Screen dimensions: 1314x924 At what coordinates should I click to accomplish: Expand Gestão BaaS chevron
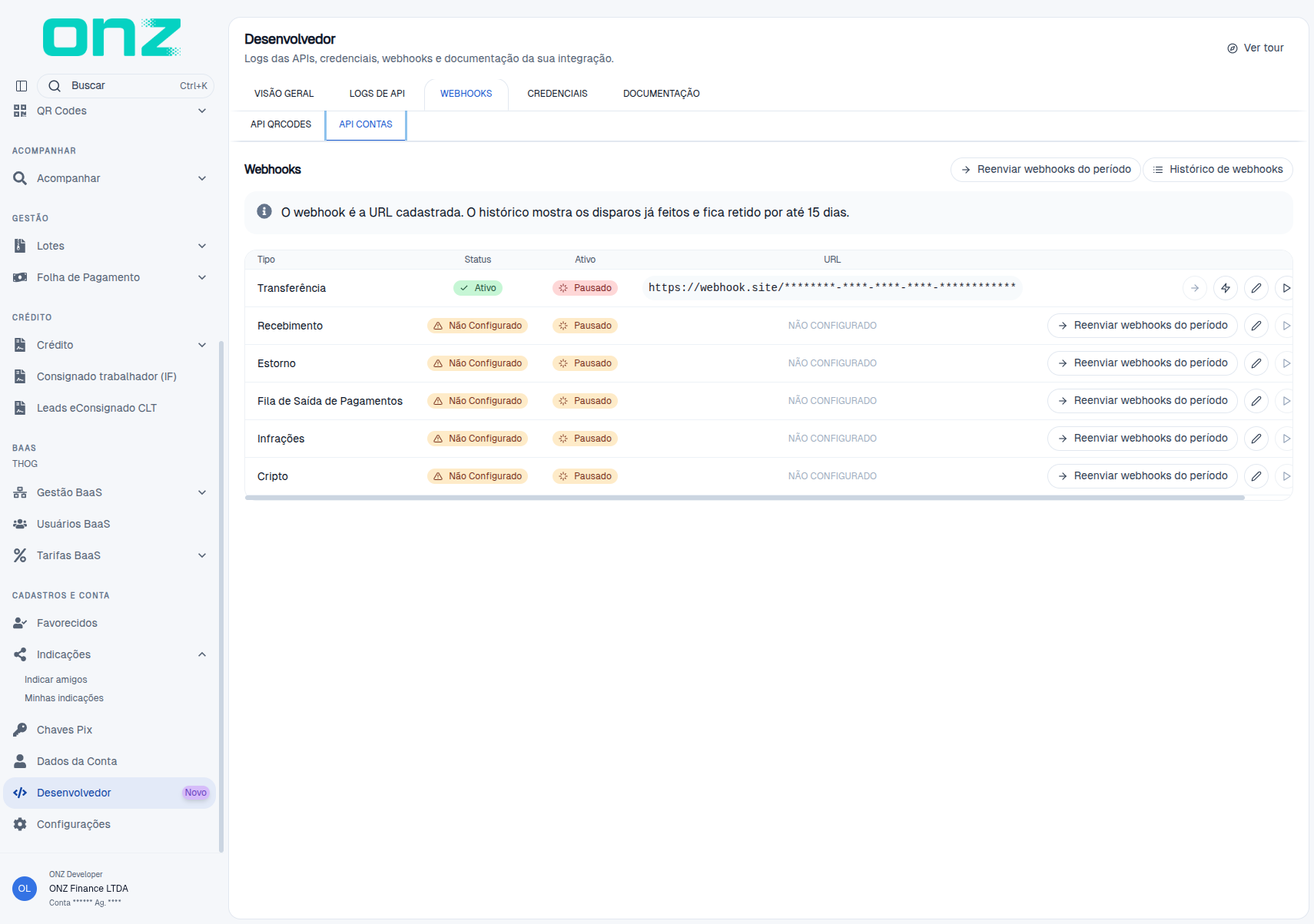tap(202, 492)
